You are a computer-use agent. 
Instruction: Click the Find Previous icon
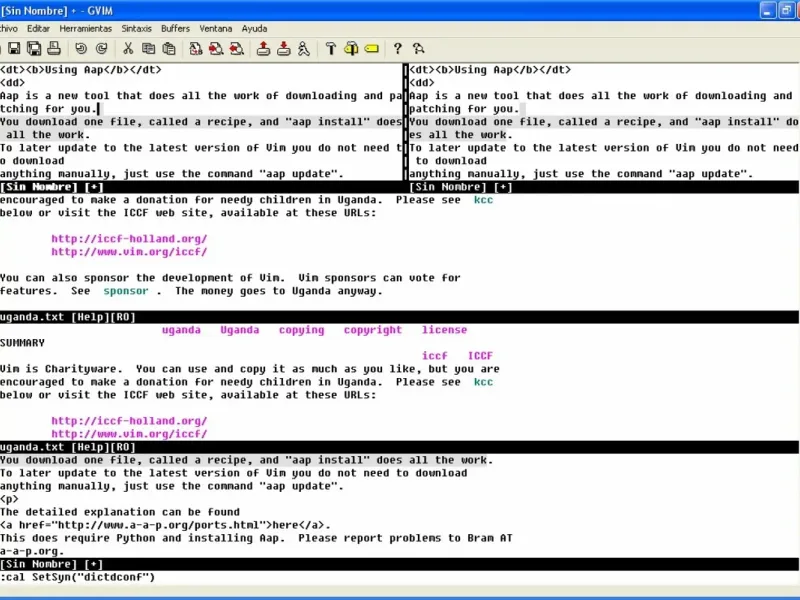coord(237,48)
